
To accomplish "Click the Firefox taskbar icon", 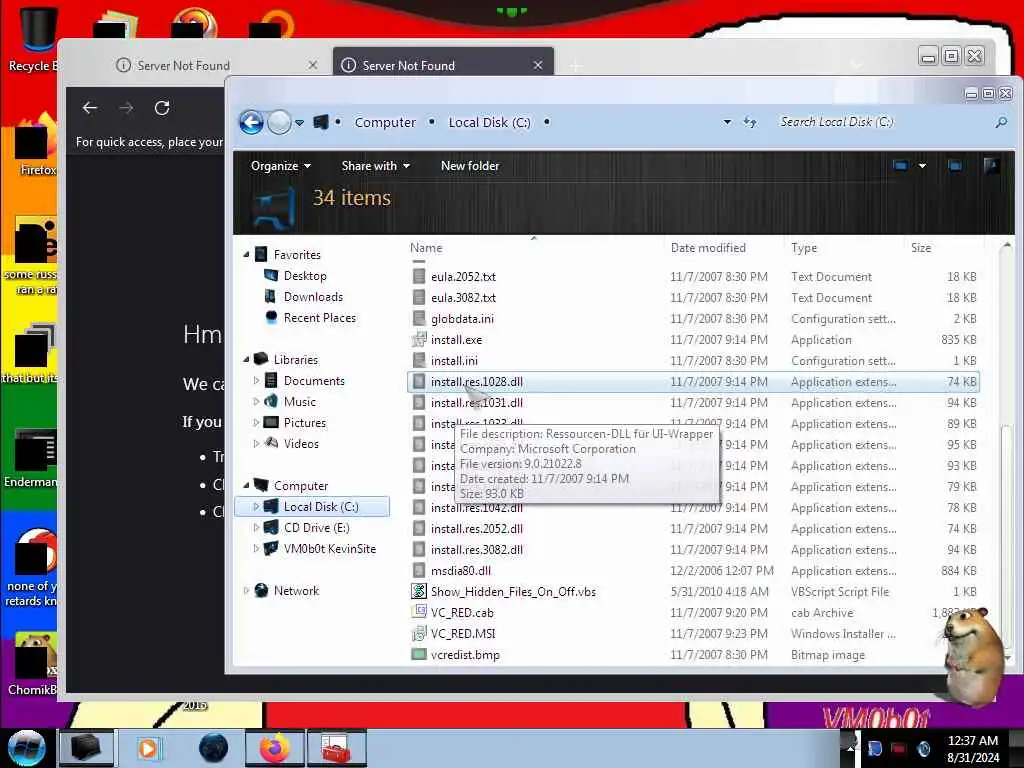I will pyautogui.click(x=274, y=748).
